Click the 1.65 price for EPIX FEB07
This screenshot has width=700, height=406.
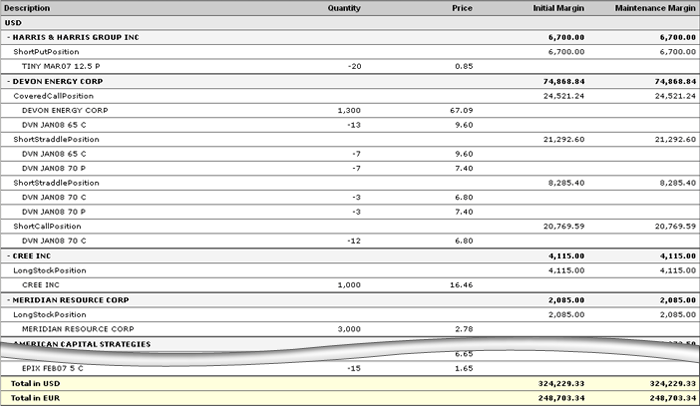[x=464, y=368]
